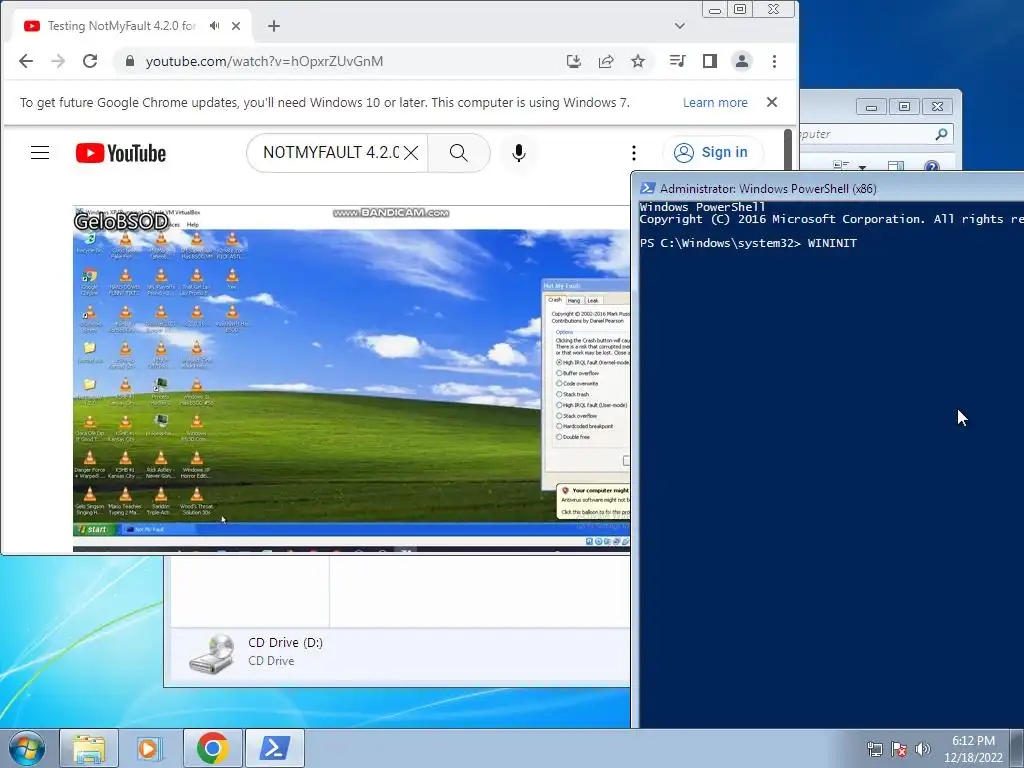
Task: Open Chrome three-dot menu
Action: pos(774,61)
